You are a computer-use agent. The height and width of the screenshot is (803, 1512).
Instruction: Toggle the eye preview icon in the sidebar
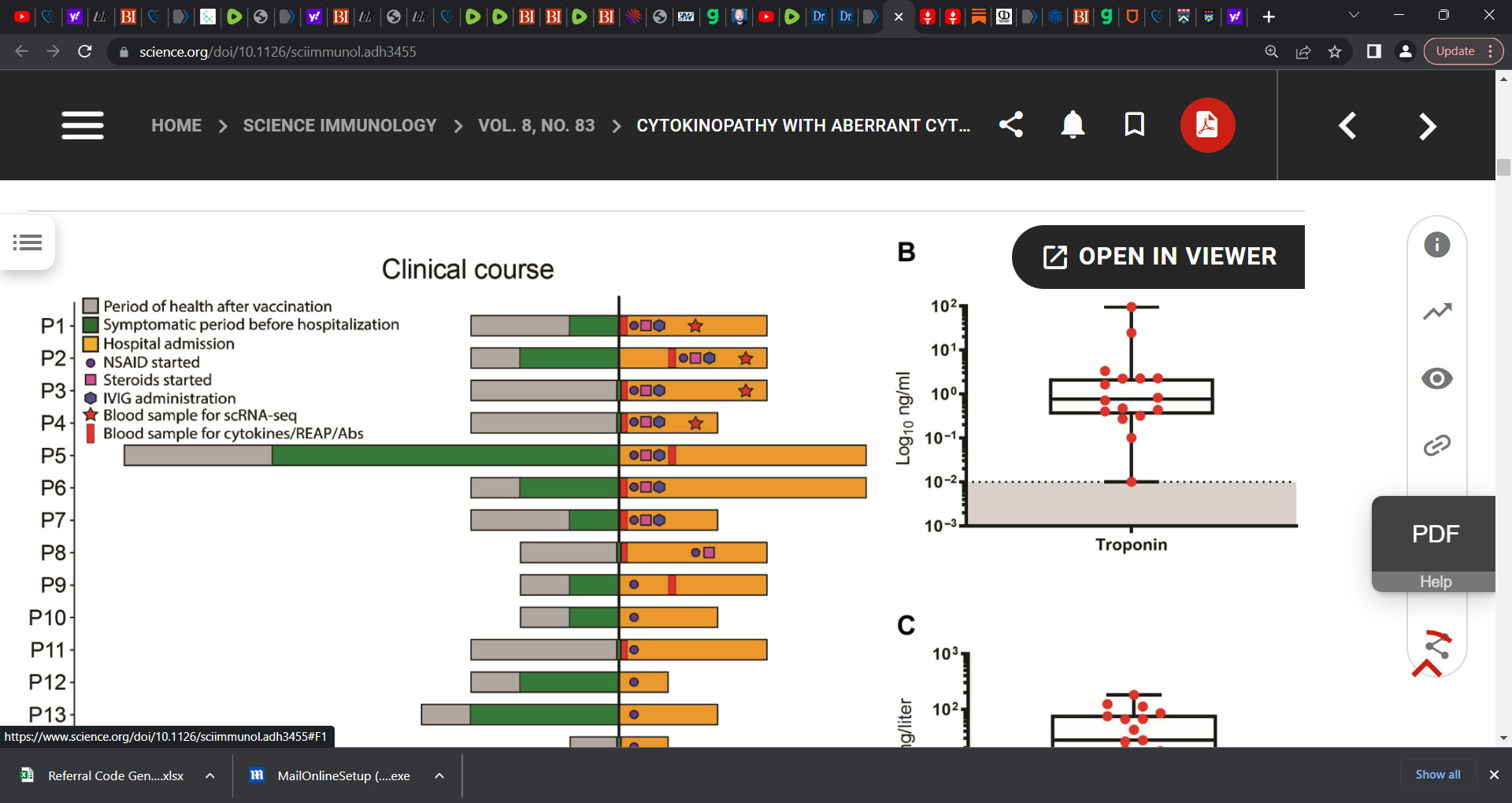click(1437, 379)
